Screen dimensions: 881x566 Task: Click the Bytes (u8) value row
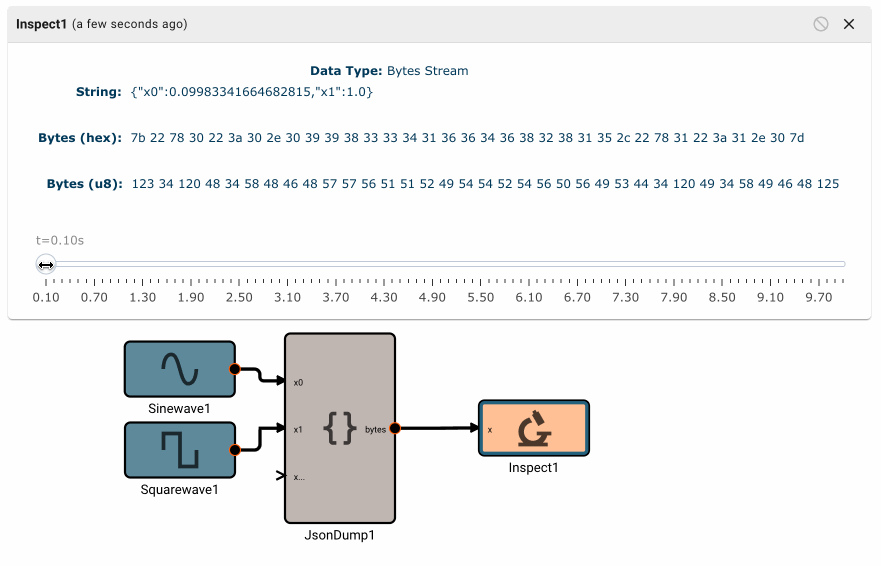[x=485, y=184]
